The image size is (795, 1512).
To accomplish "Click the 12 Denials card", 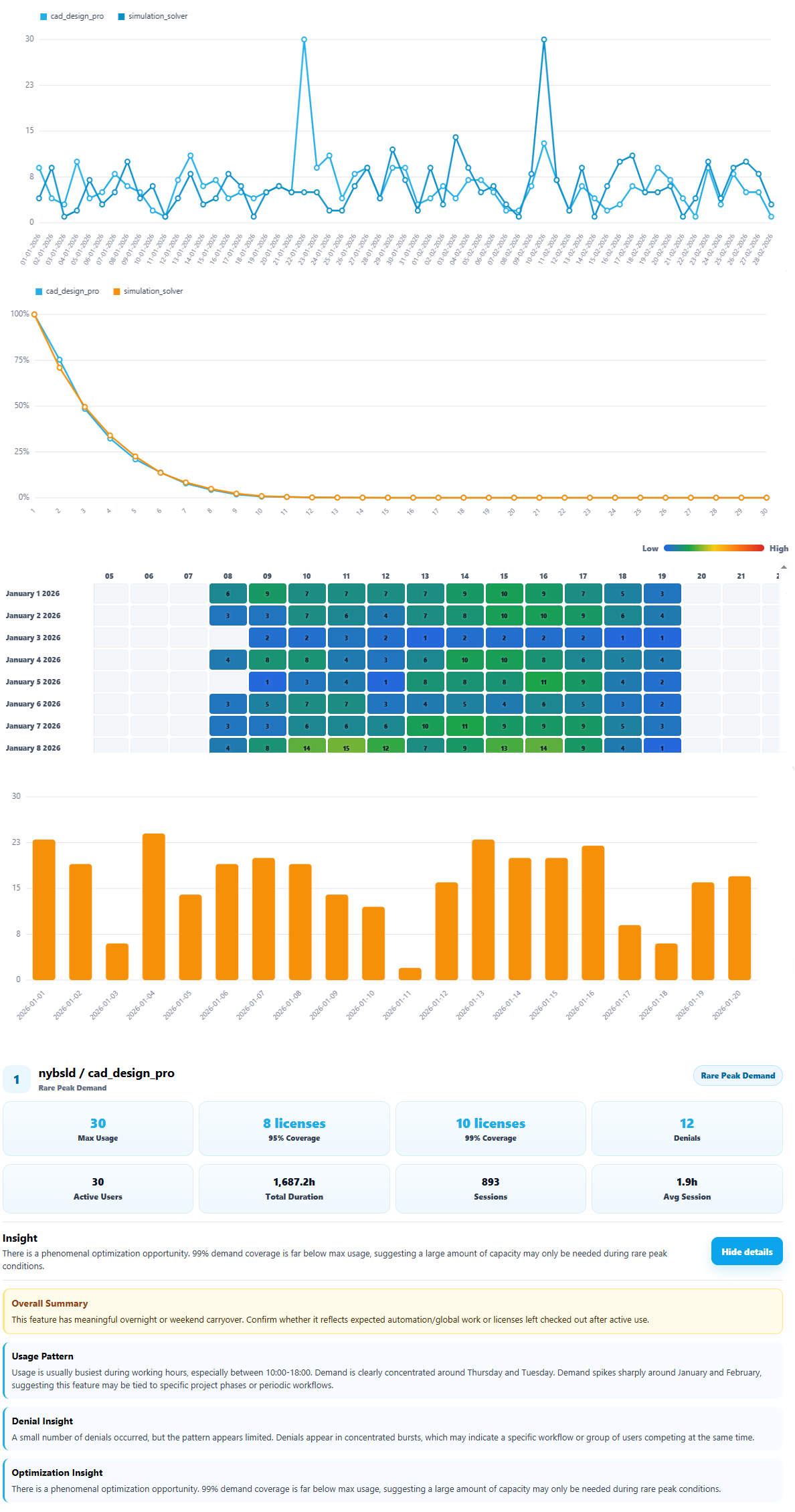I will click(x=687, y=1129).
